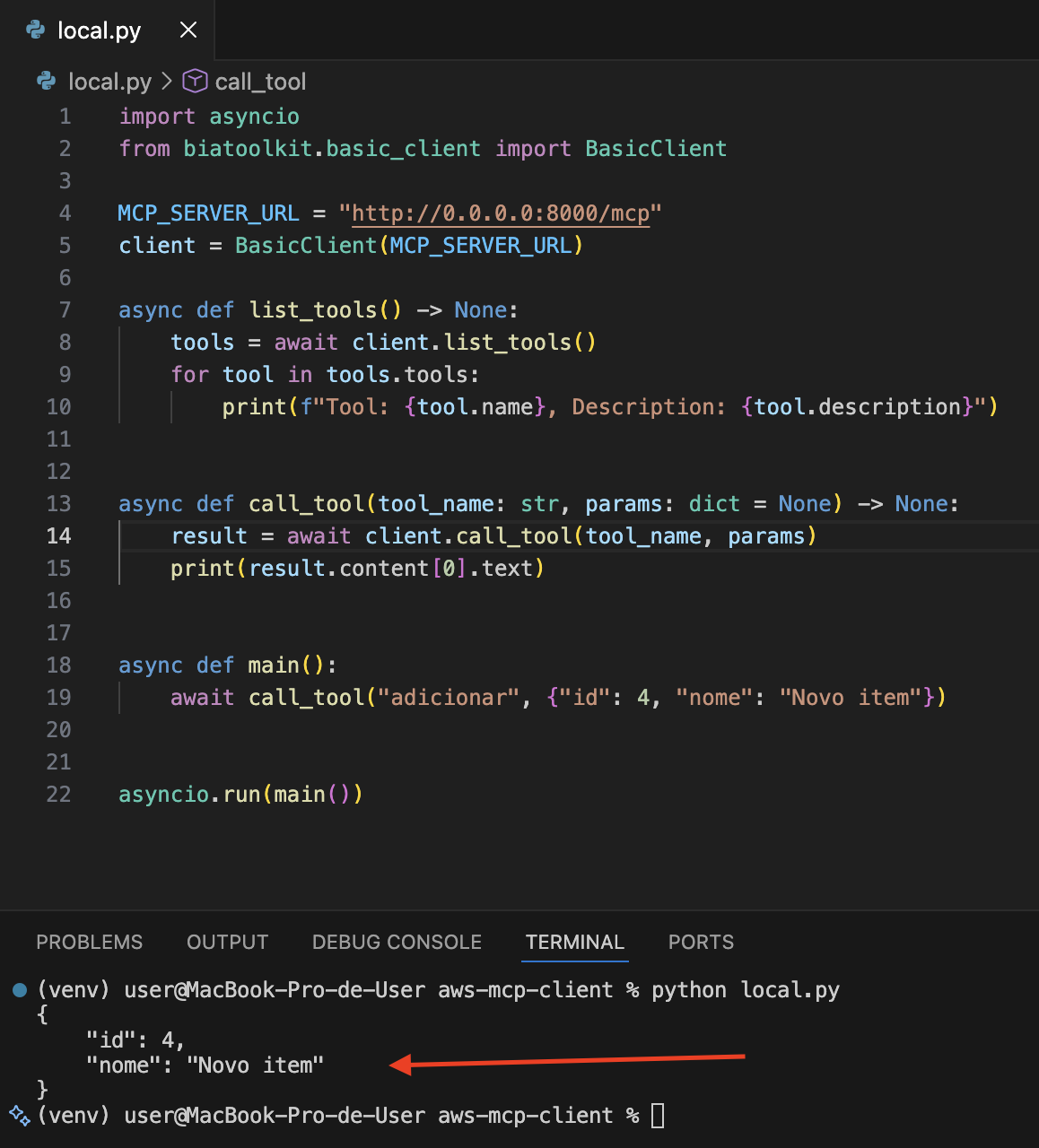Click the breadcrumb chevron separator
The height and width of the screenshot is (1148, 1039).
click(x=167, y=82)
